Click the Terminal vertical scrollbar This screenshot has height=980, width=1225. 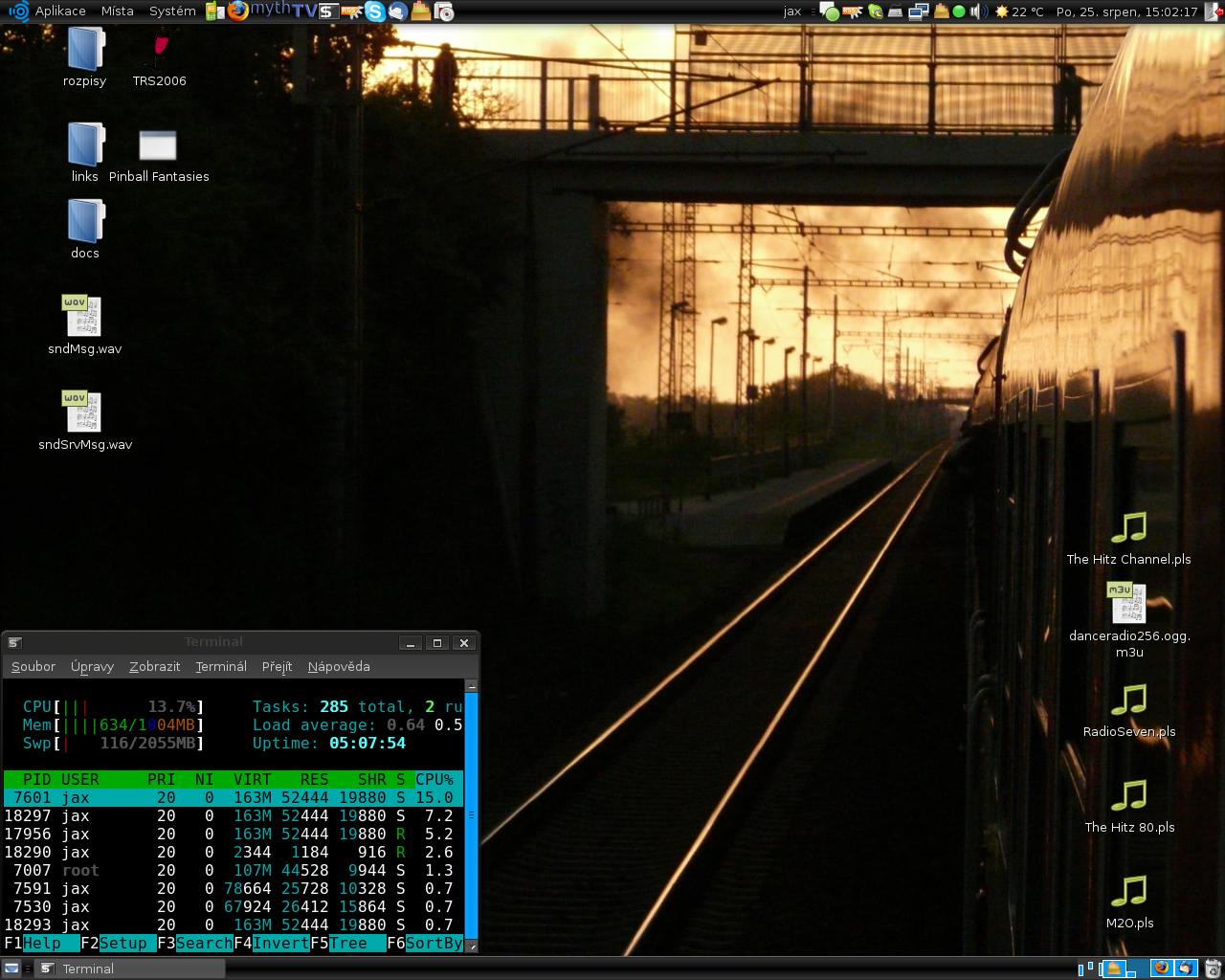point(471,813)
